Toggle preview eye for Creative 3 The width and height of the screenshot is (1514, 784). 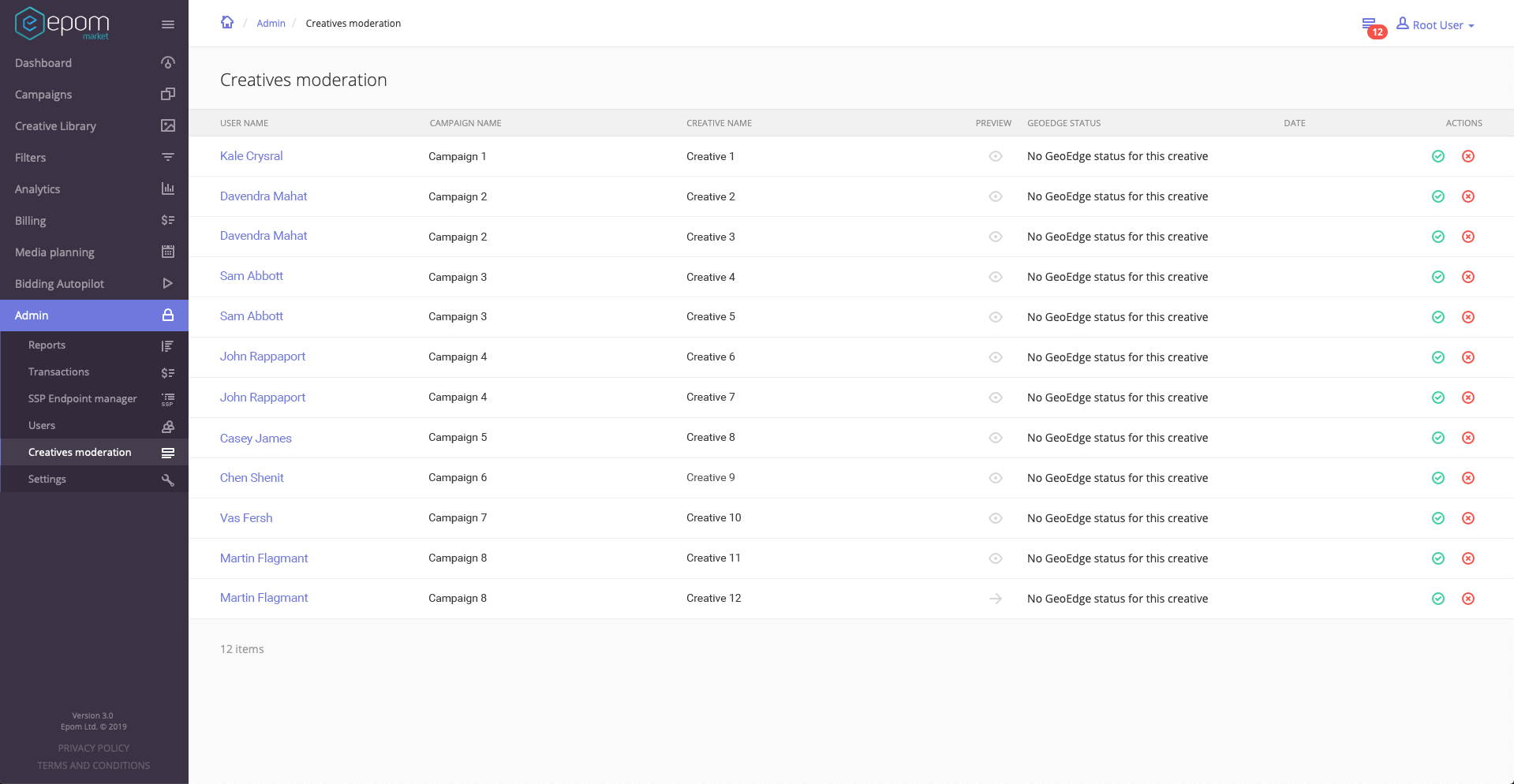(996, 237)
